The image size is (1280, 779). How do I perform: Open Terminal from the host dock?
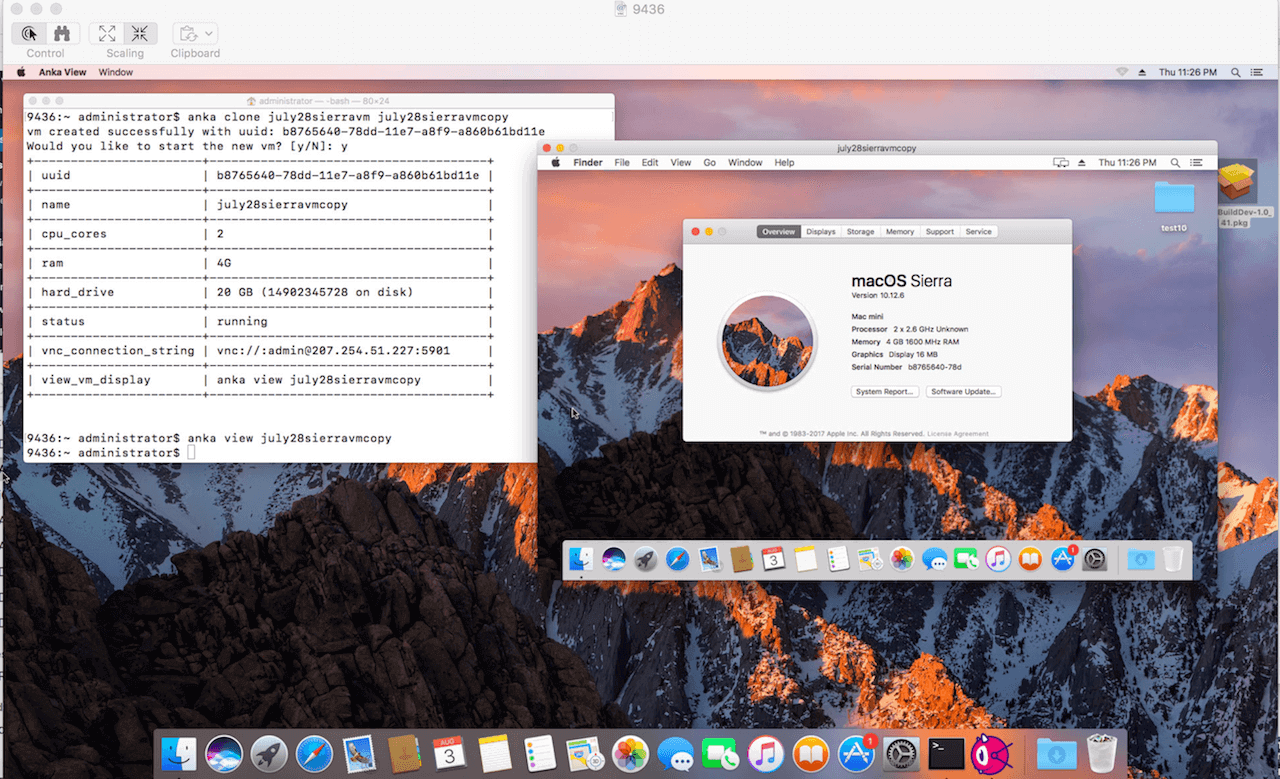pyautogui.click(x=946, y=753)
